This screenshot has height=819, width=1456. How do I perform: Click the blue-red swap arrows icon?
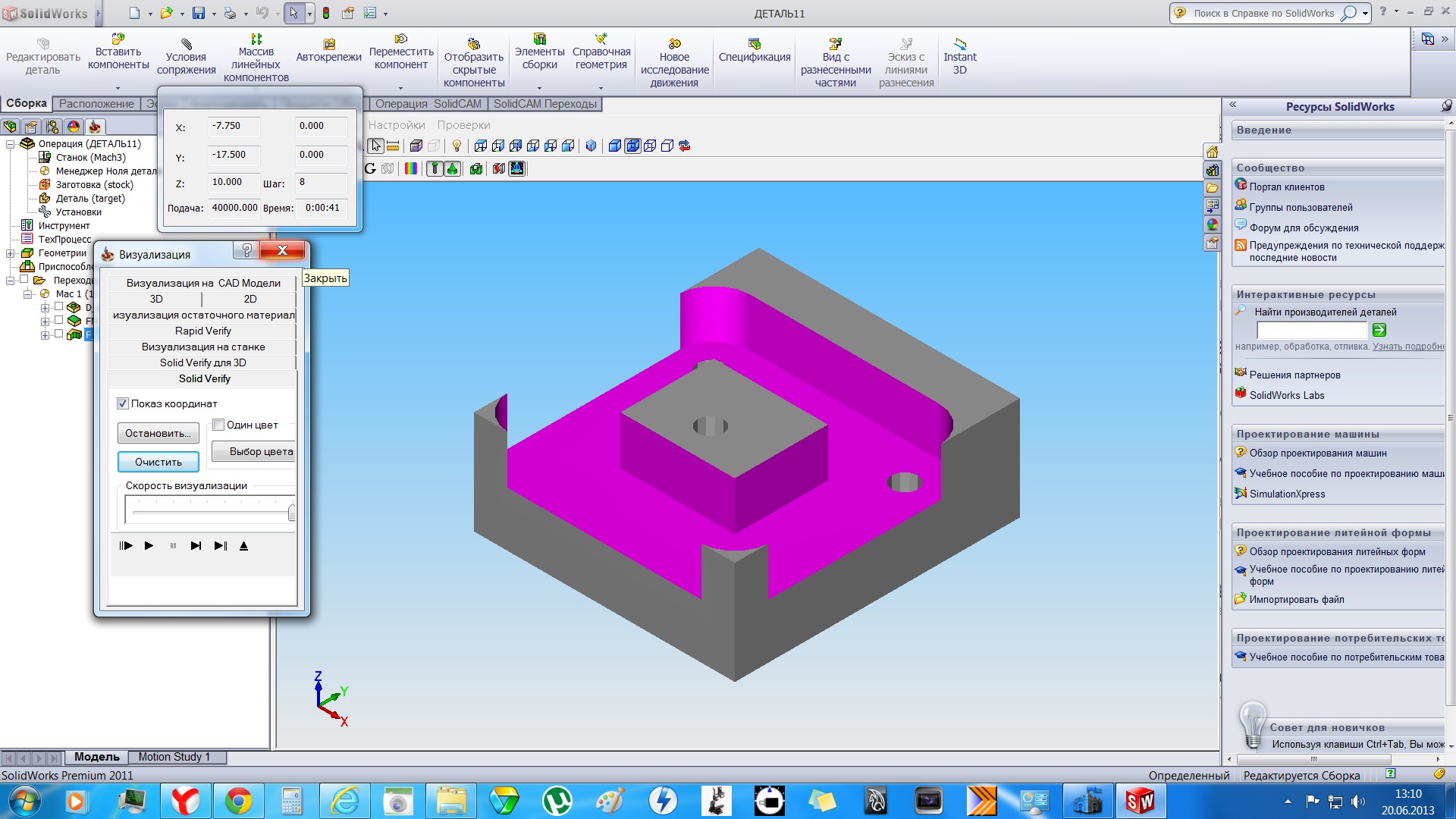pyautogui.click(x=685, y=146)
